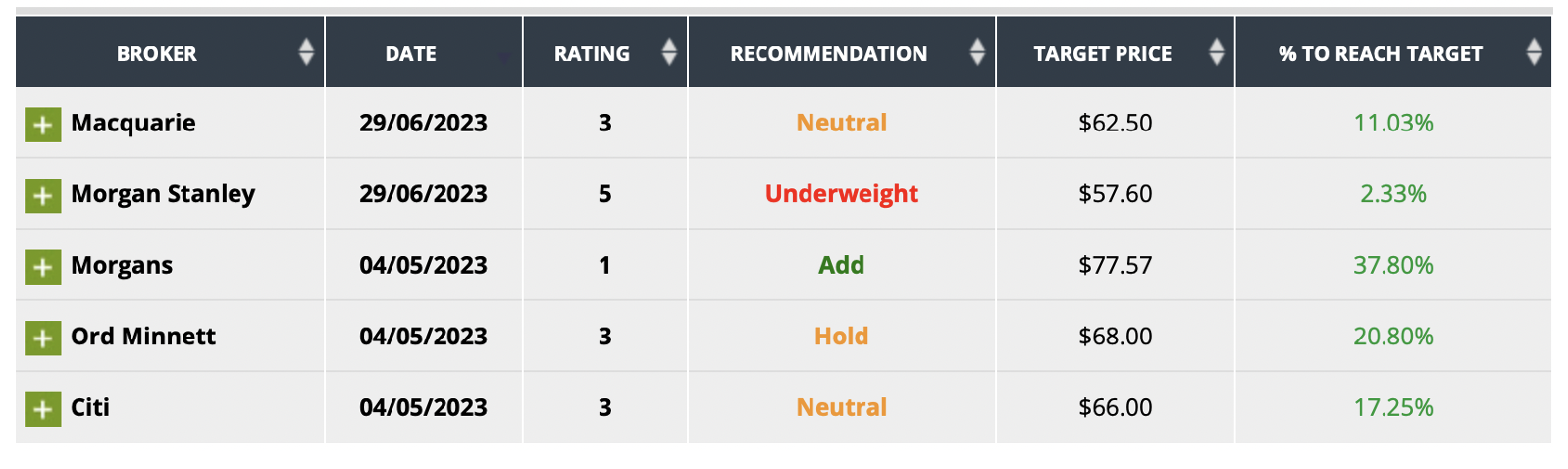Screen dimensions: 1568x469
Task: Expand the Morgans row plus icon
Action: pos(42,267)
